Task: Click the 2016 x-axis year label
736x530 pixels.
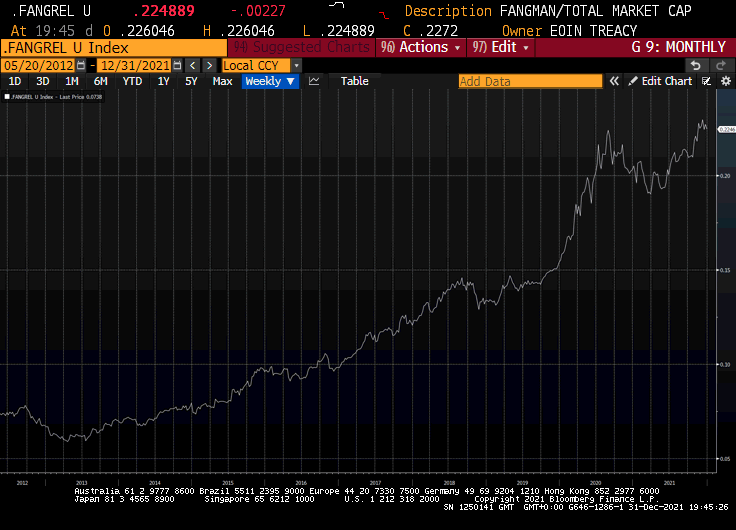Action: [301, 483]
